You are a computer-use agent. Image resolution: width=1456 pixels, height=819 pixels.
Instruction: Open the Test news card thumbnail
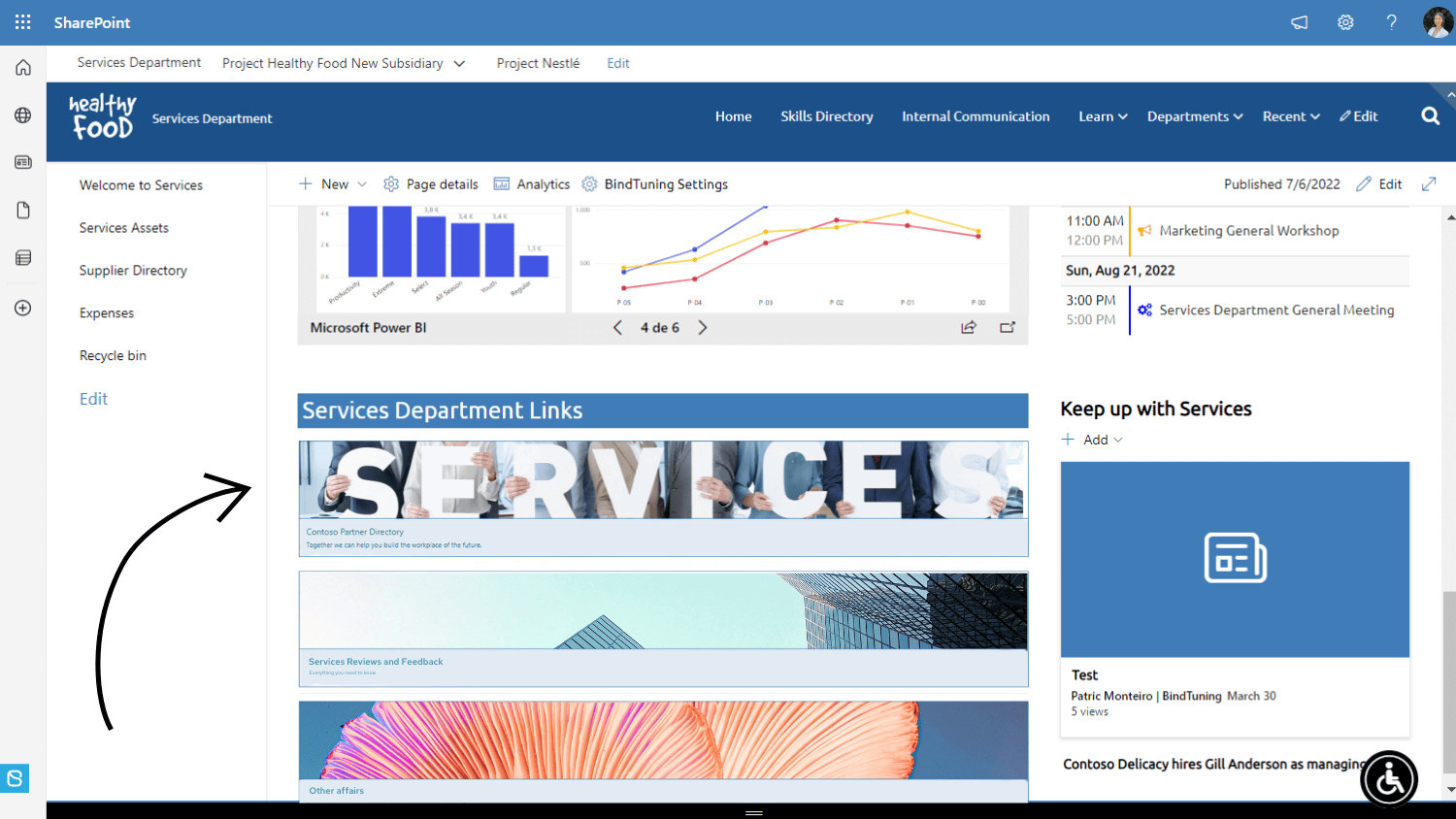(x=1235, y=560)
